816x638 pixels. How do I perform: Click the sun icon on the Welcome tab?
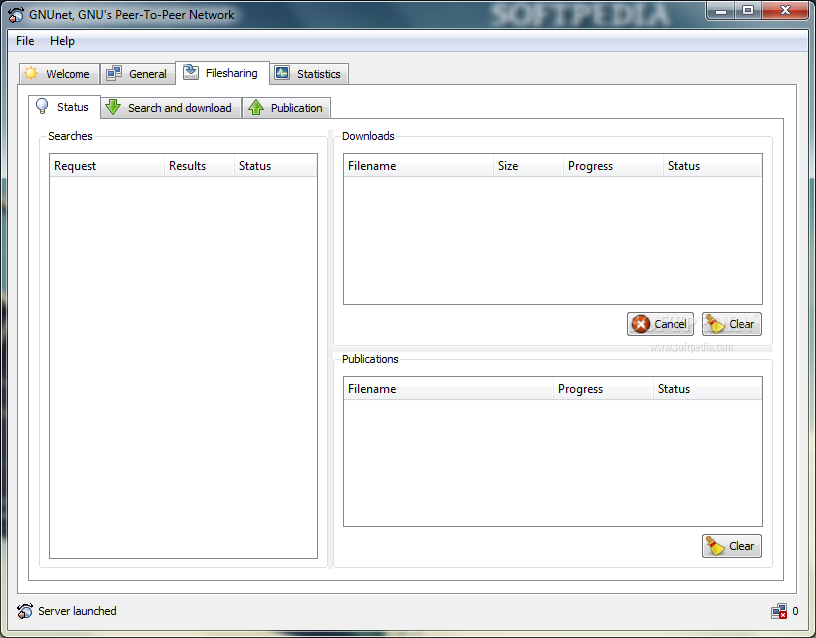pos(31,73)
